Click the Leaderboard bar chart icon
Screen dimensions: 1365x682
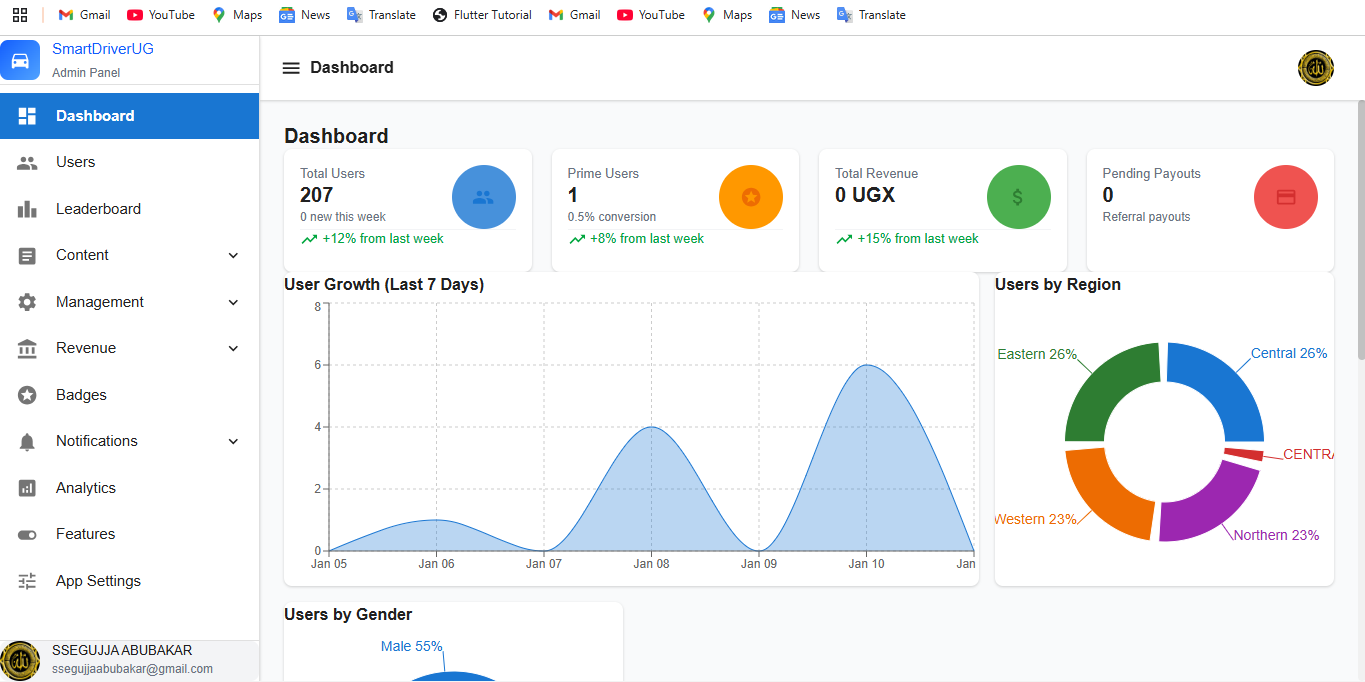pos(27,209)
